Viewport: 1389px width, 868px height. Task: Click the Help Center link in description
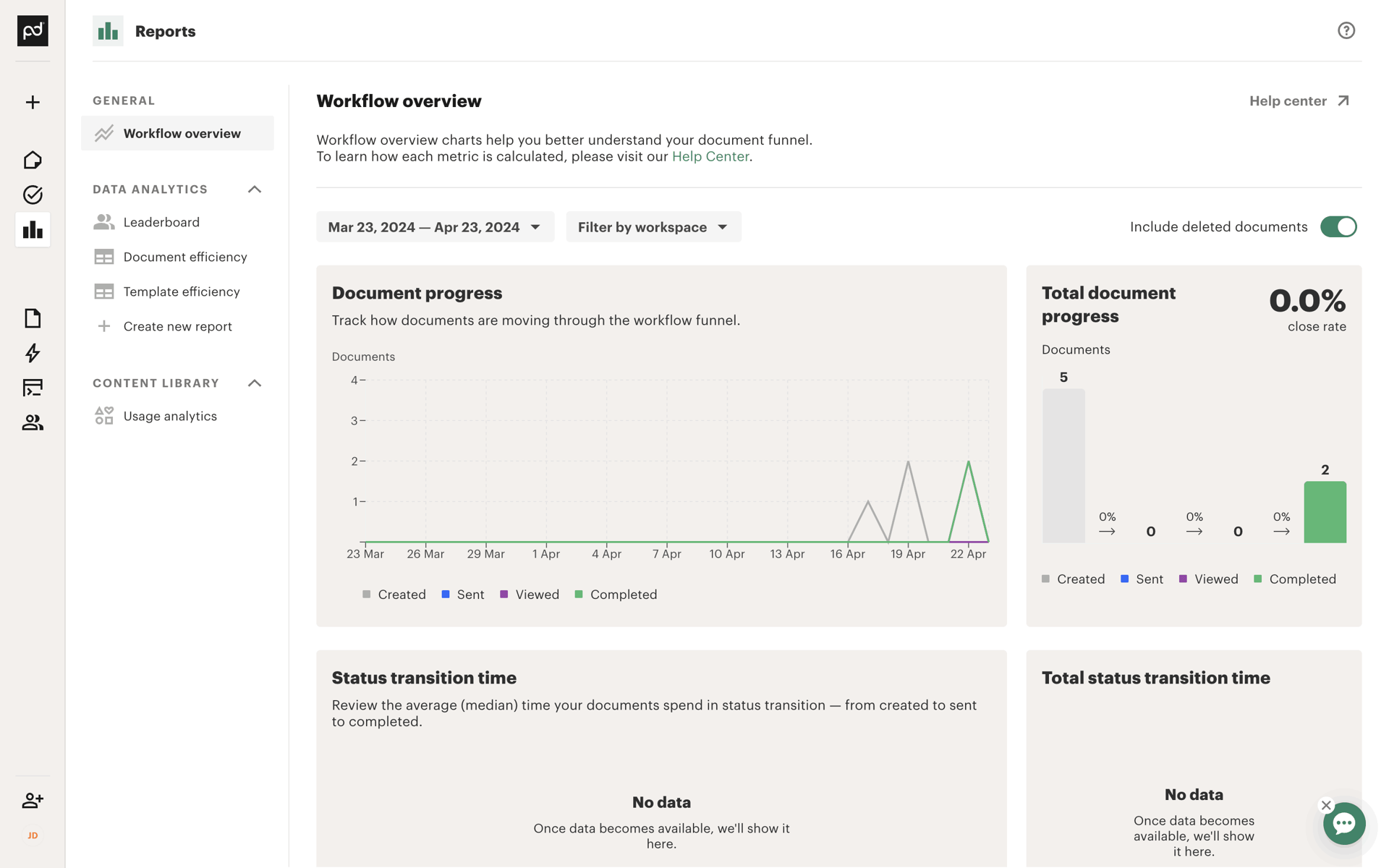pyautogui.click(x=710, y=156)
